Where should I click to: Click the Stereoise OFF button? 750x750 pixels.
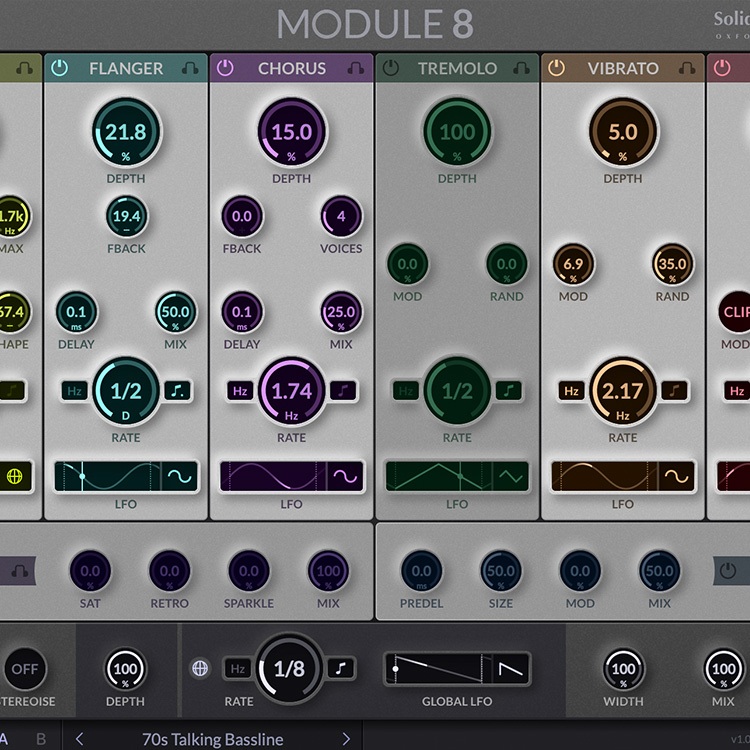(x=25, y=669)
